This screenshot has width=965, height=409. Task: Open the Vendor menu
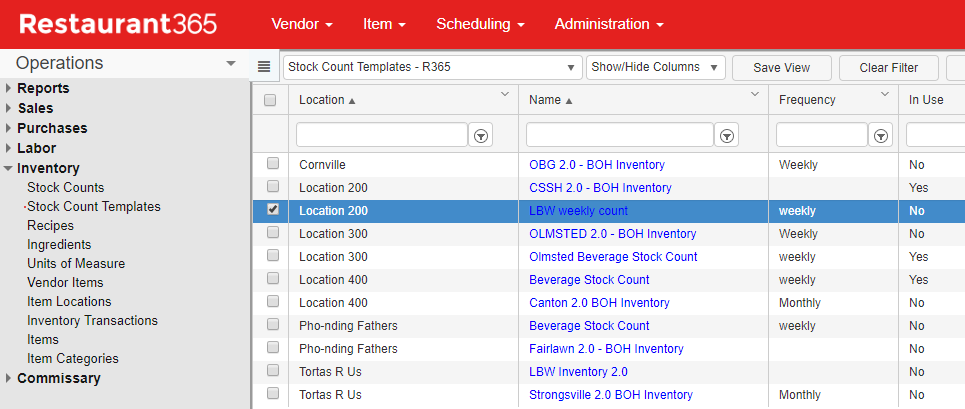click(x=302, y=24)
